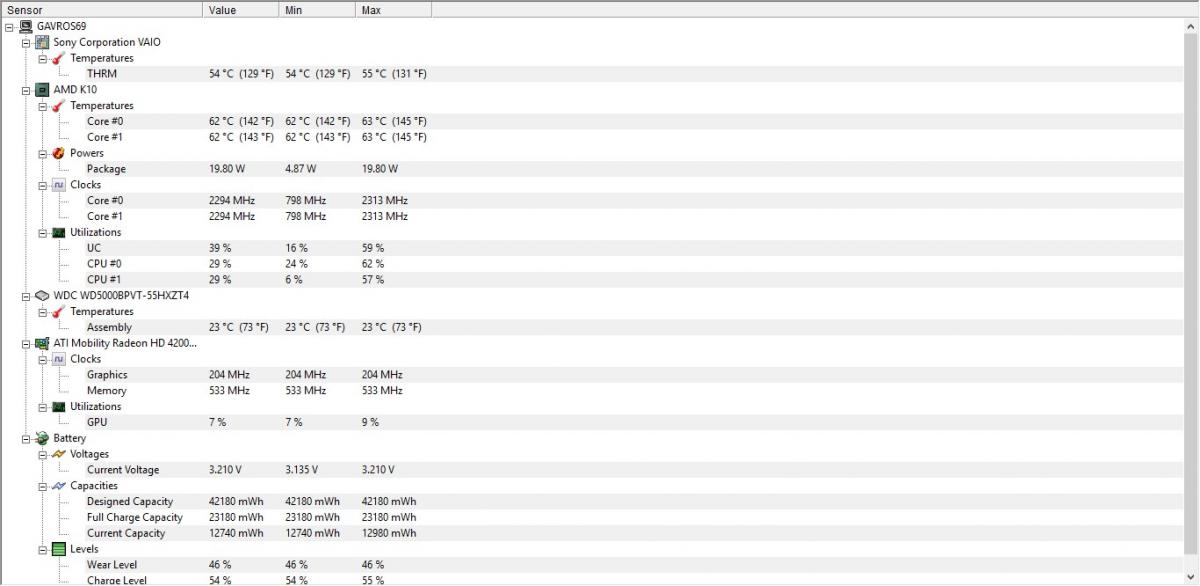Collapse the Clocks group under AMD K10
The width and height of the screenshot is (1200, 586).
click(43, 185)
